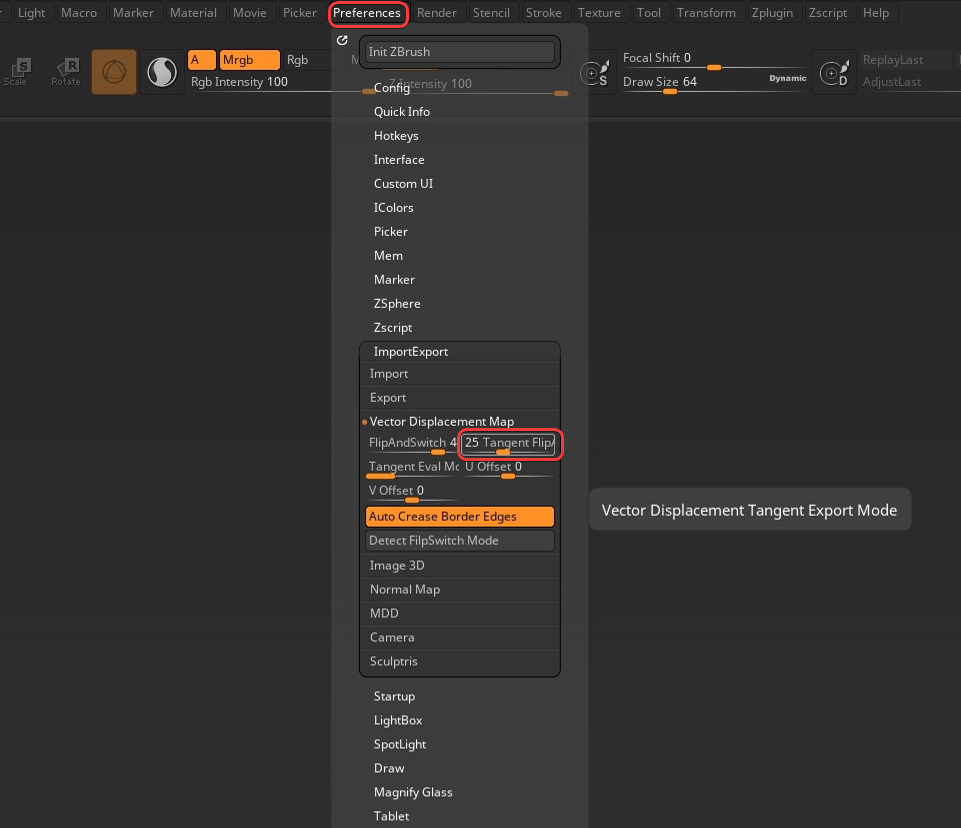Expand the Camera subsection

pyautogui.click(x=392, y=637)
